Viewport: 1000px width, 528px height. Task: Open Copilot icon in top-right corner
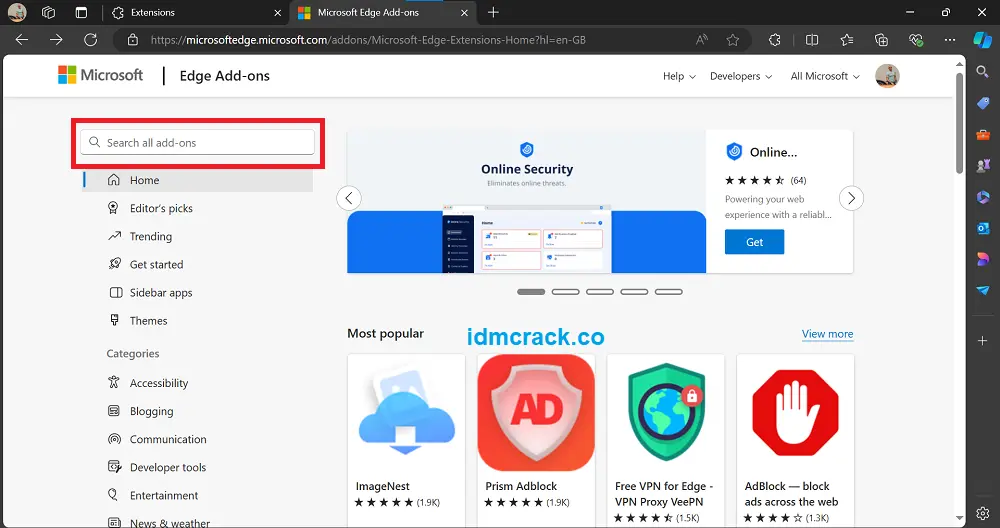(982, 40)
